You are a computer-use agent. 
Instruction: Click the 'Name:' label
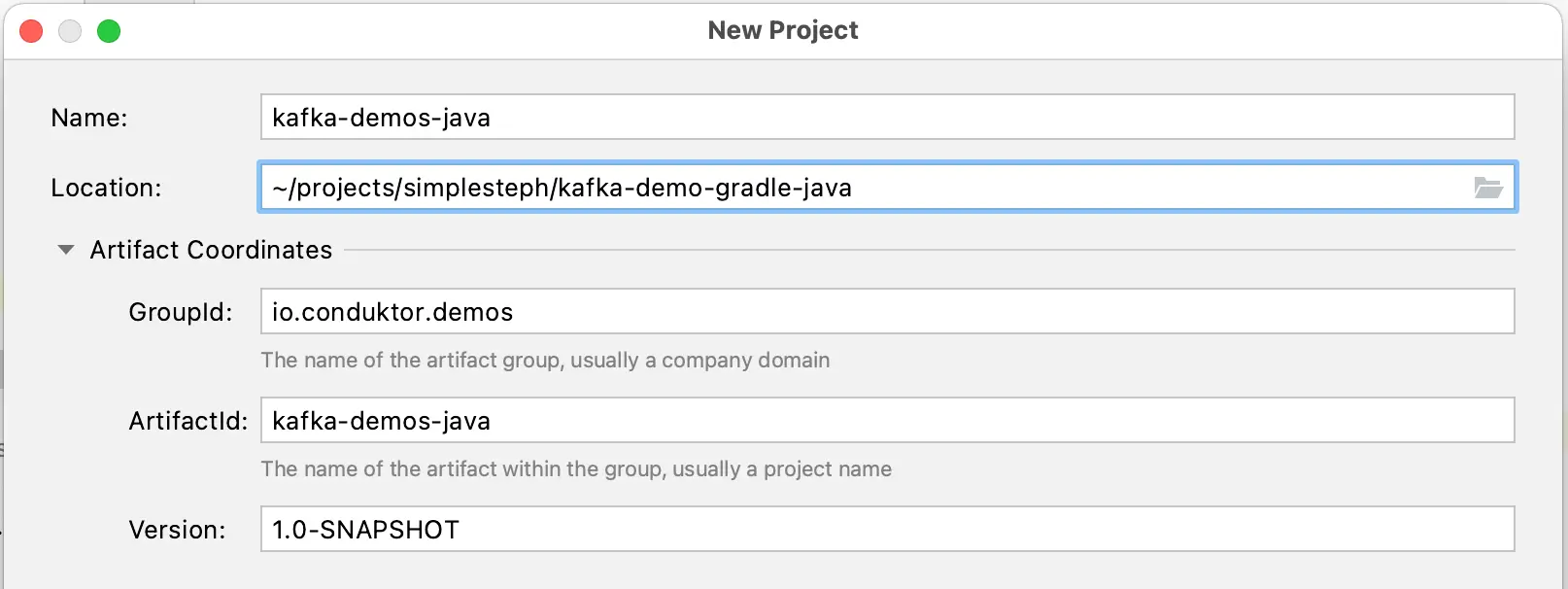[x=89, y=118]
